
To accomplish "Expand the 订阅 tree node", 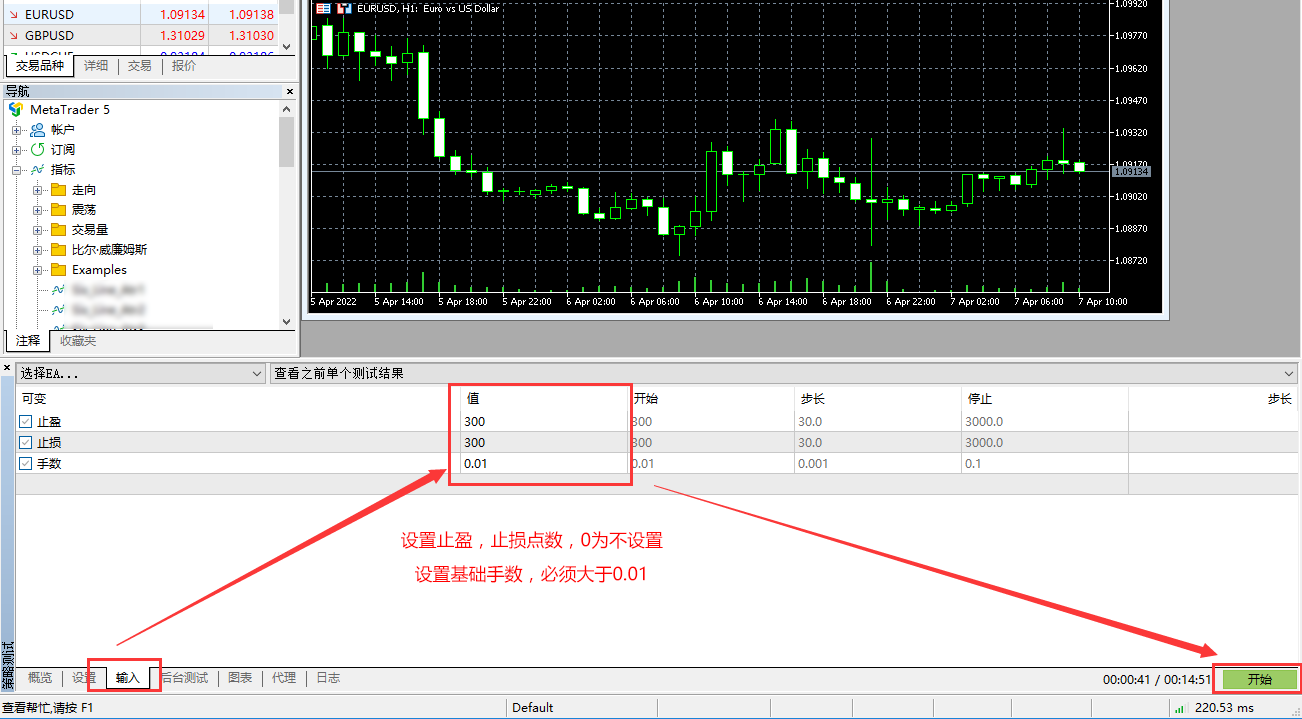I will tap(16, 149).
